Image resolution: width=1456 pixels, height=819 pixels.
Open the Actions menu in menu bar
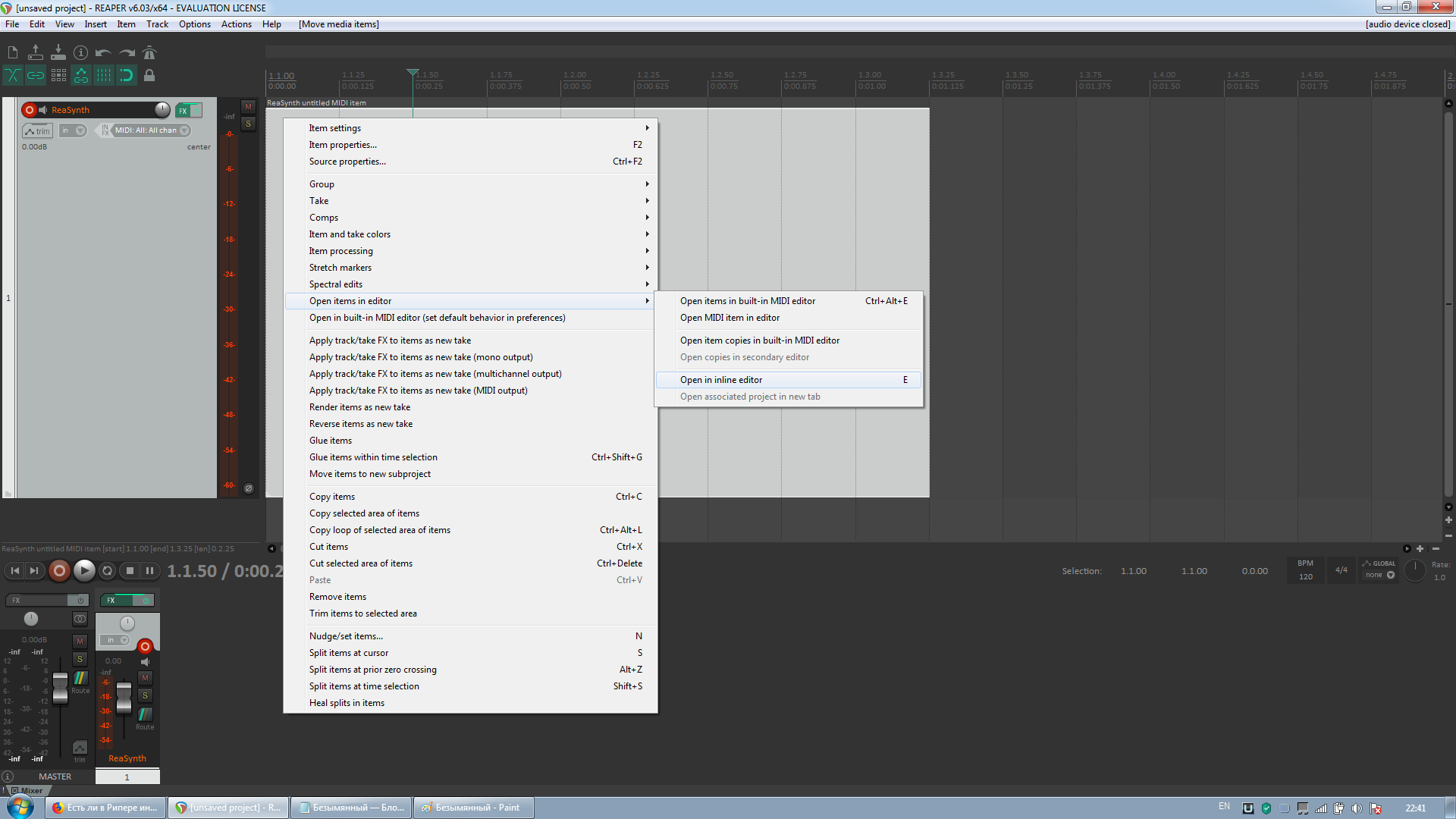(236, 24)
